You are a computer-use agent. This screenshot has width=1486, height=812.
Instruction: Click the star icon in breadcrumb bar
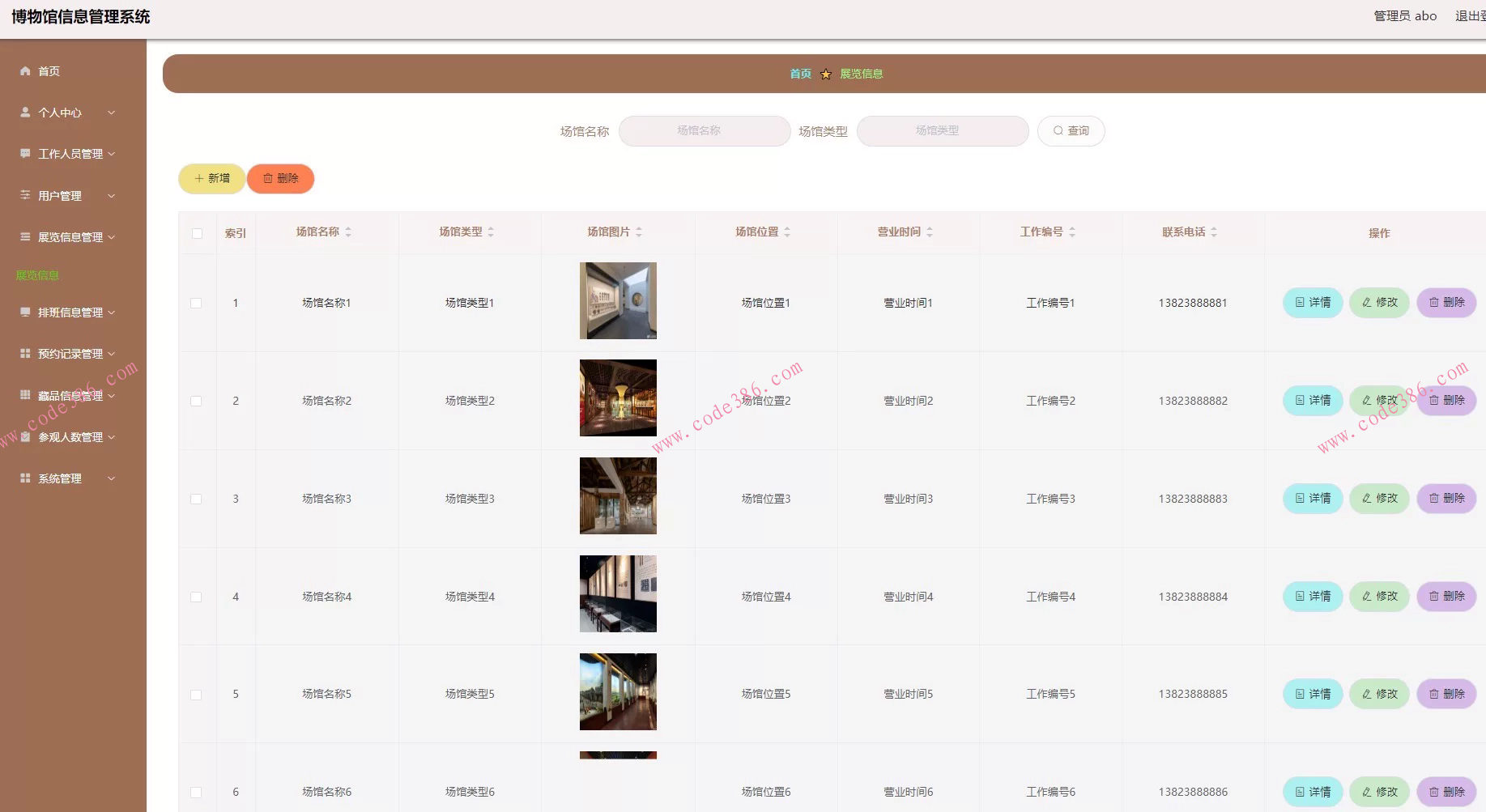[x=826, y=74]
